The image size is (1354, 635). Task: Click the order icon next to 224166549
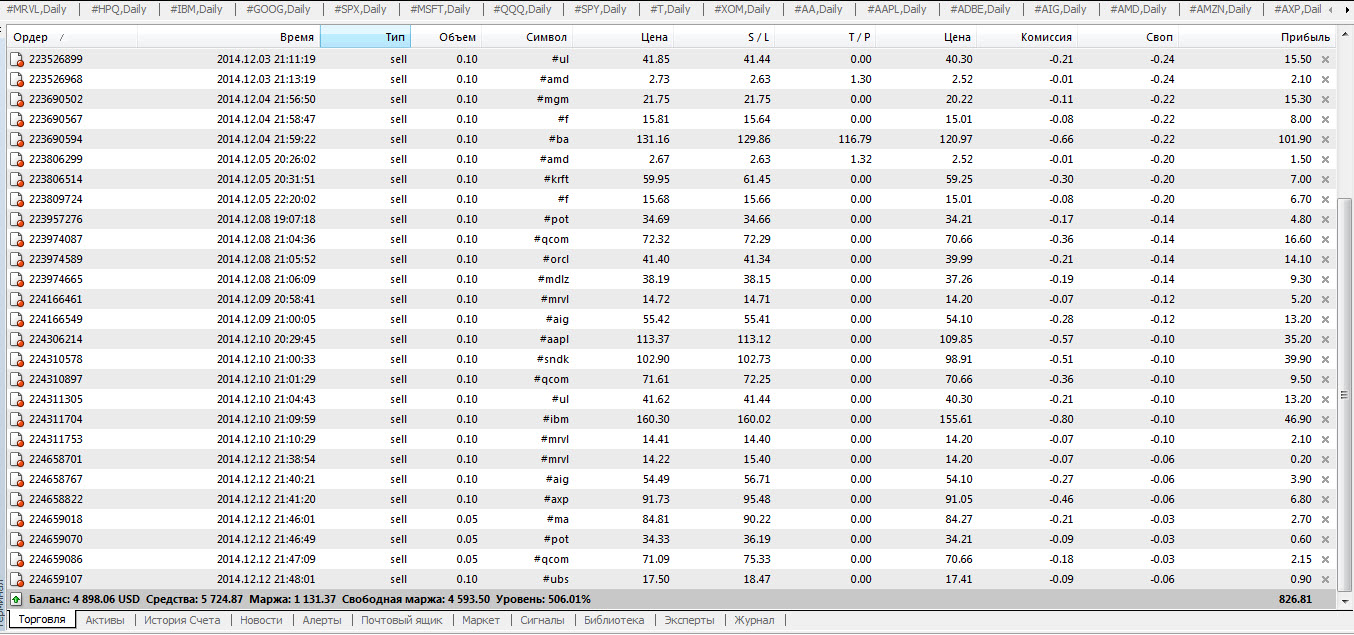(x=16, y=319)
